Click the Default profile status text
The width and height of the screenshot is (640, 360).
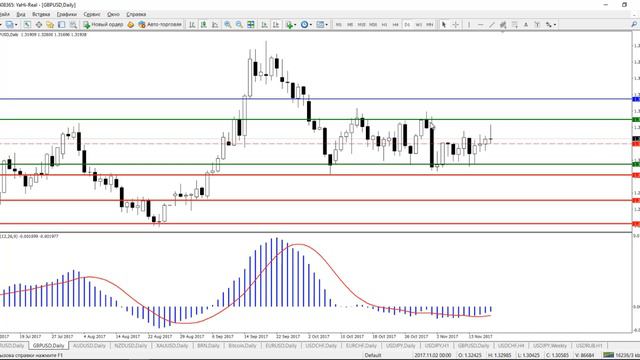click(x=373, y=356)
